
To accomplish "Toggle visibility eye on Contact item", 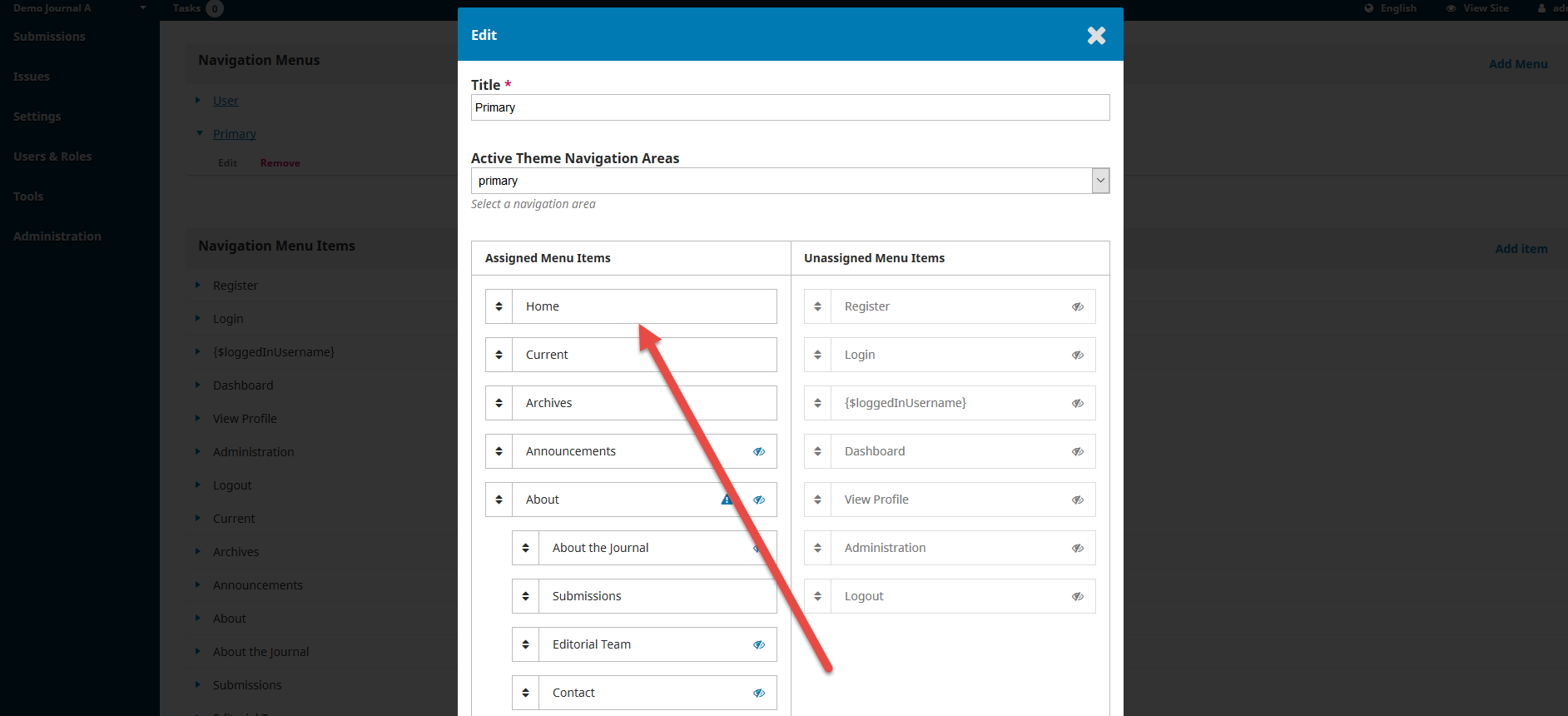I will coord(759,693).
